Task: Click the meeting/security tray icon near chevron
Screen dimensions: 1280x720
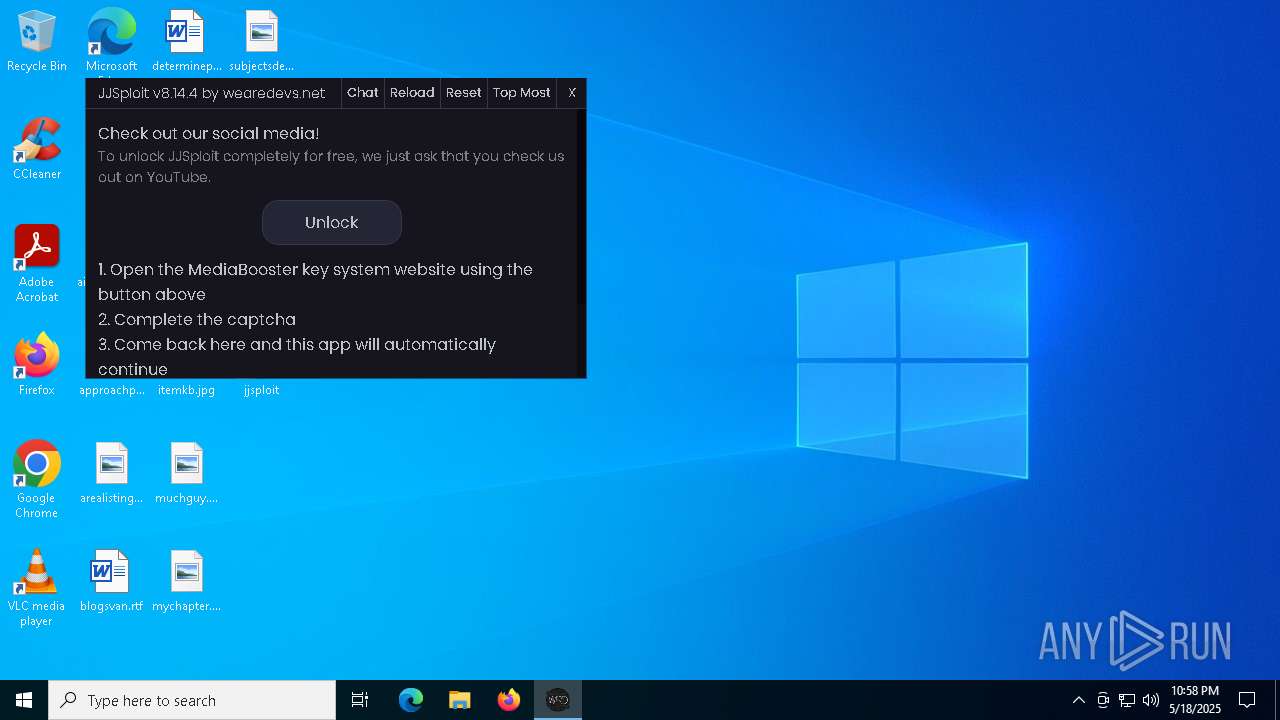Action: [x=1103, y=700]
